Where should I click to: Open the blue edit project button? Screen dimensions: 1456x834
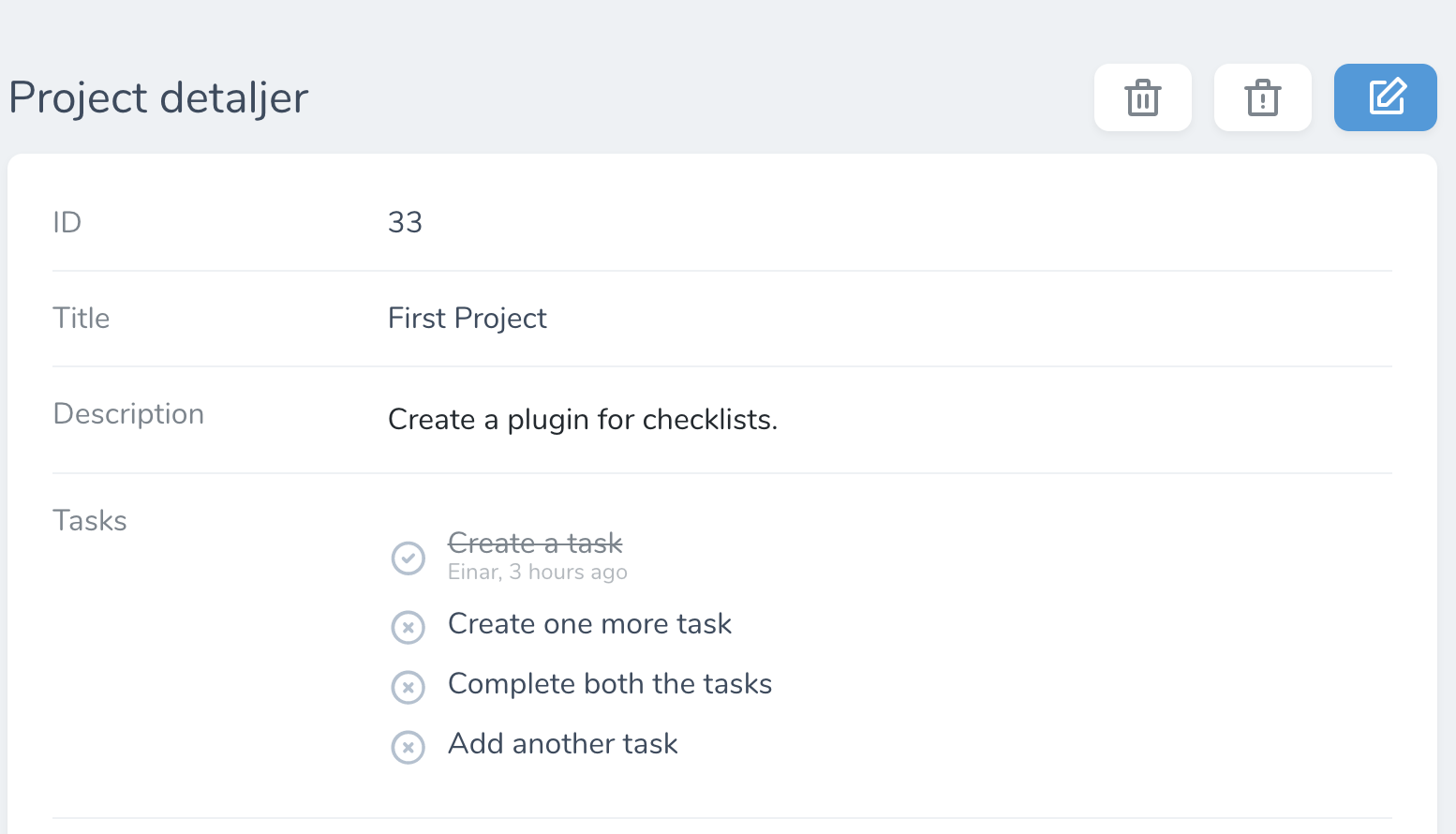click(1385, 97)
